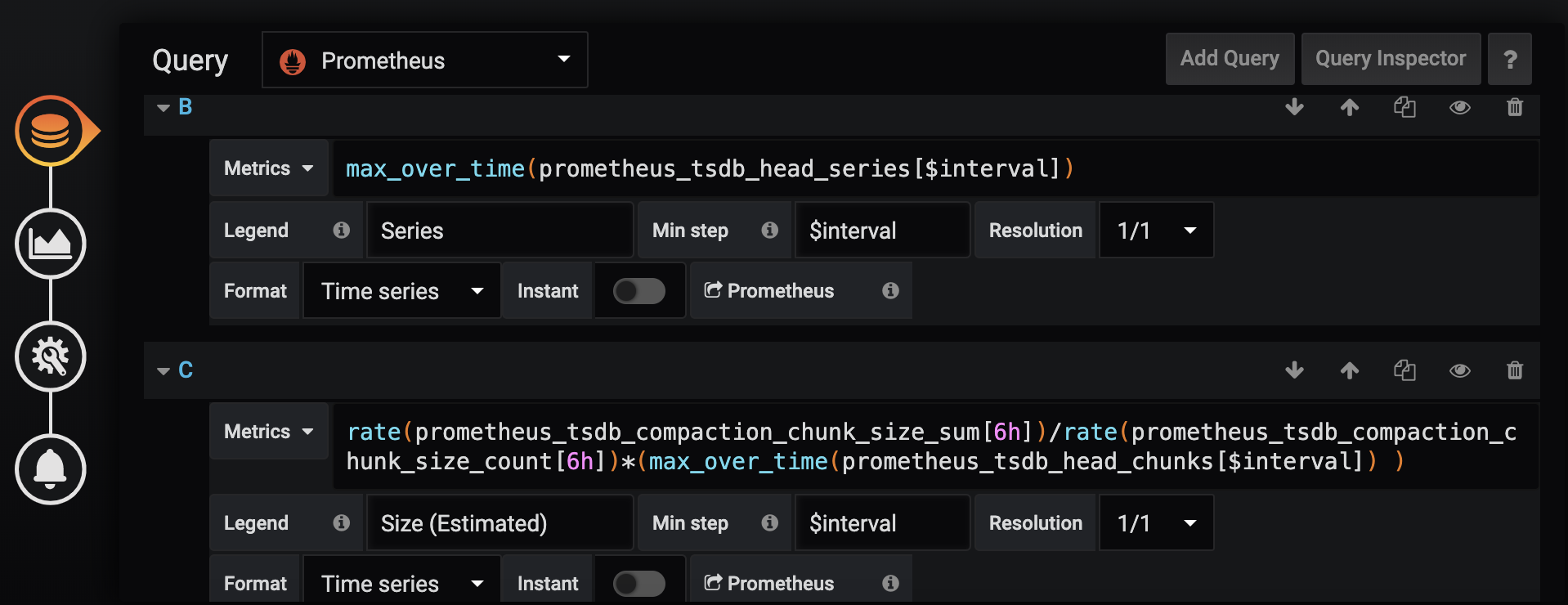Open Format Time series dropdown in query B
Screen dimensions: 1568x605
tap(402, 291)
